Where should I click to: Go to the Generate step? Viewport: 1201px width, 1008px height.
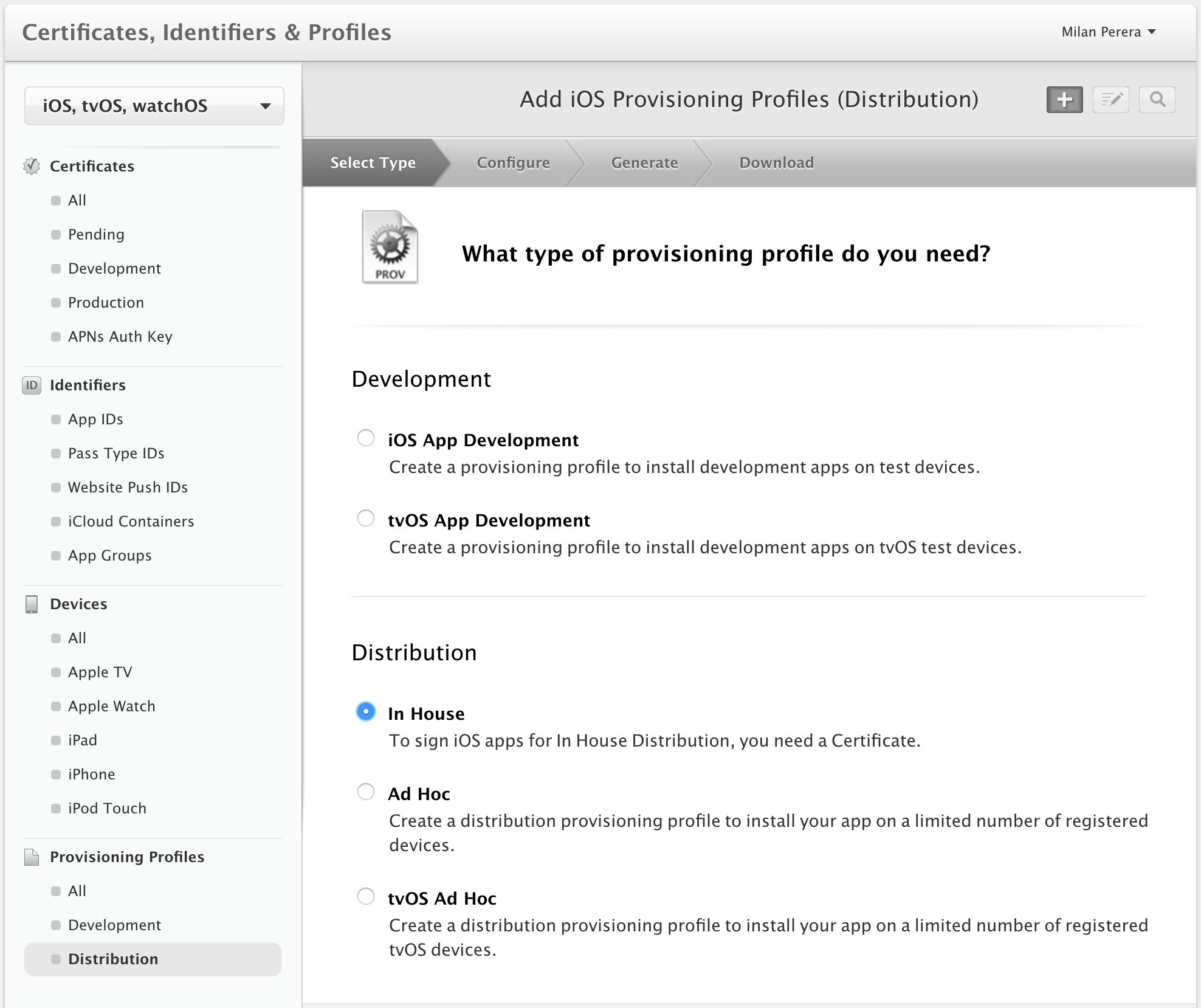click(x=644, y=162)
